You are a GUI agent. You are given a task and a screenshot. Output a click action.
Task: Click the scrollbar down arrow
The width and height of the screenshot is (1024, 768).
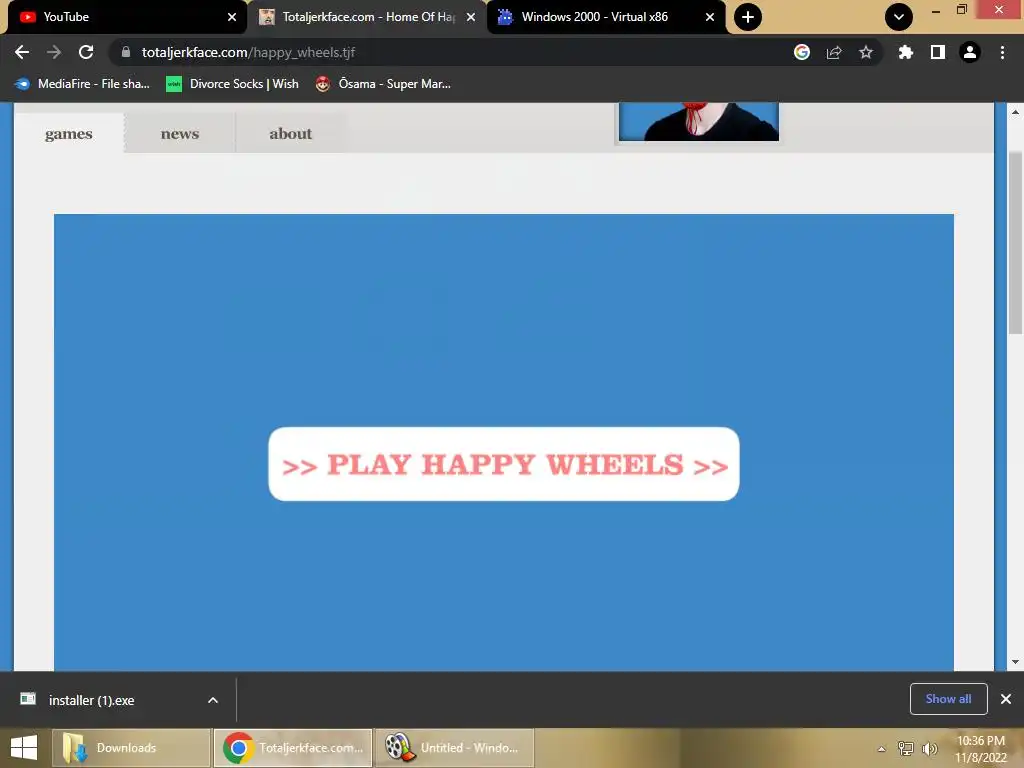click(x=1015, y=662)
